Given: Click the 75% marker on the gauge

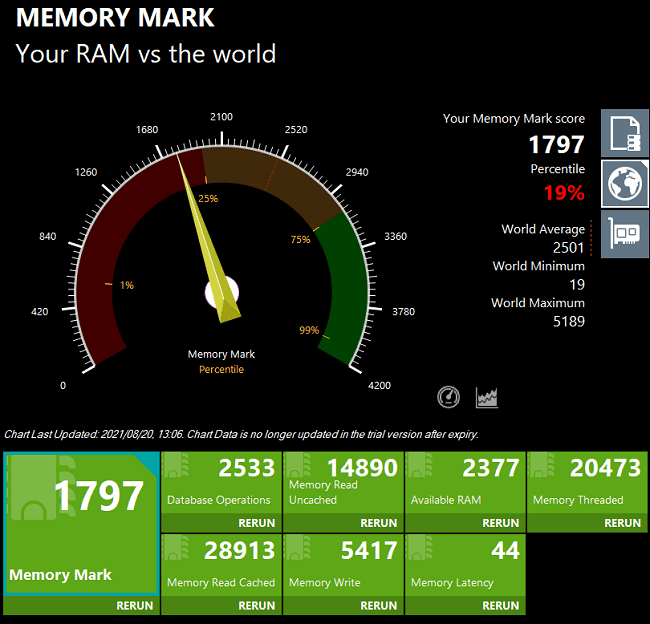Looking at the screenshot, I should tap(300, 240).
